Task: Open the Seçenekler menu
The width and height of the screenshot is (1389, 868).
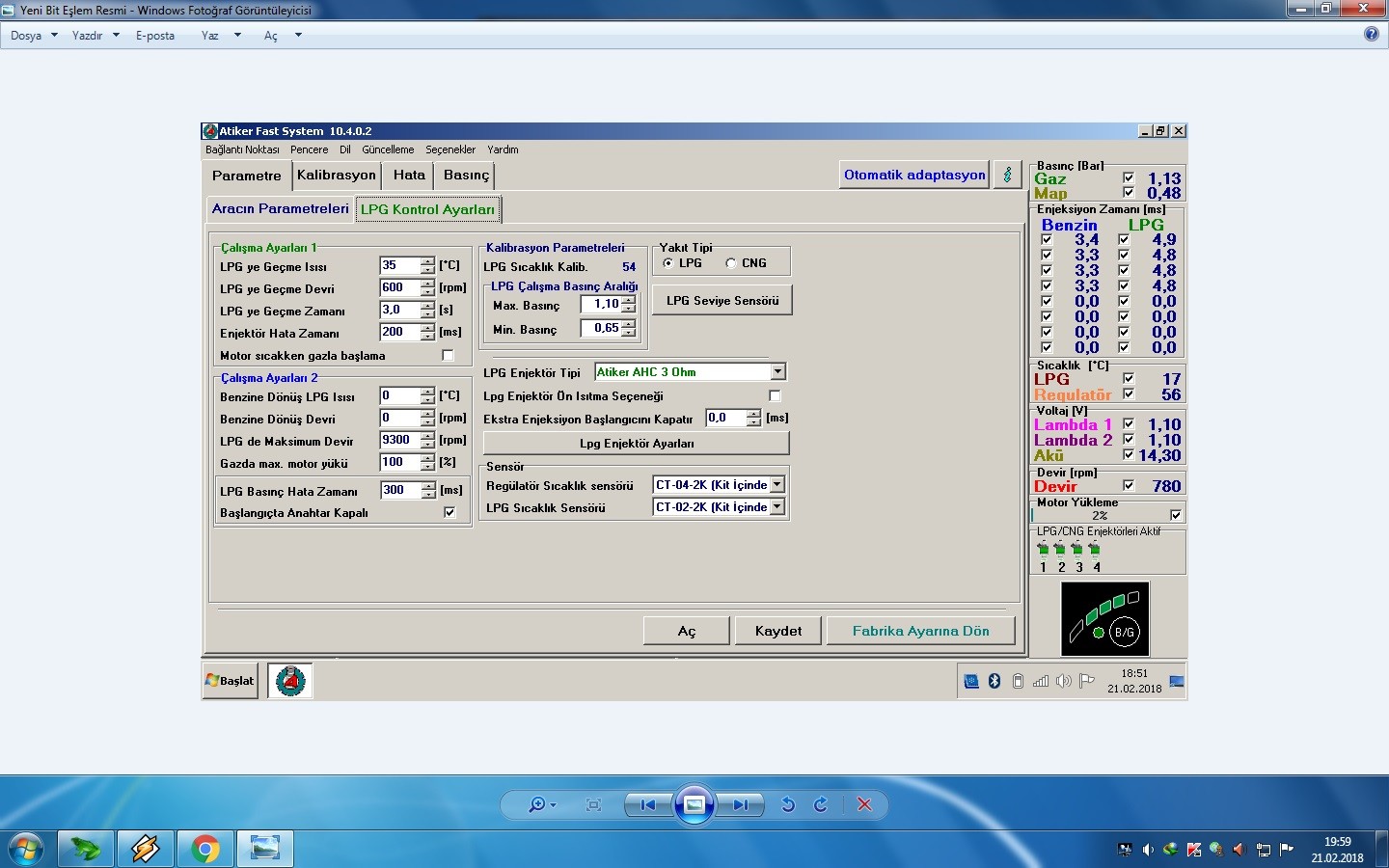Action: [450, 149]
